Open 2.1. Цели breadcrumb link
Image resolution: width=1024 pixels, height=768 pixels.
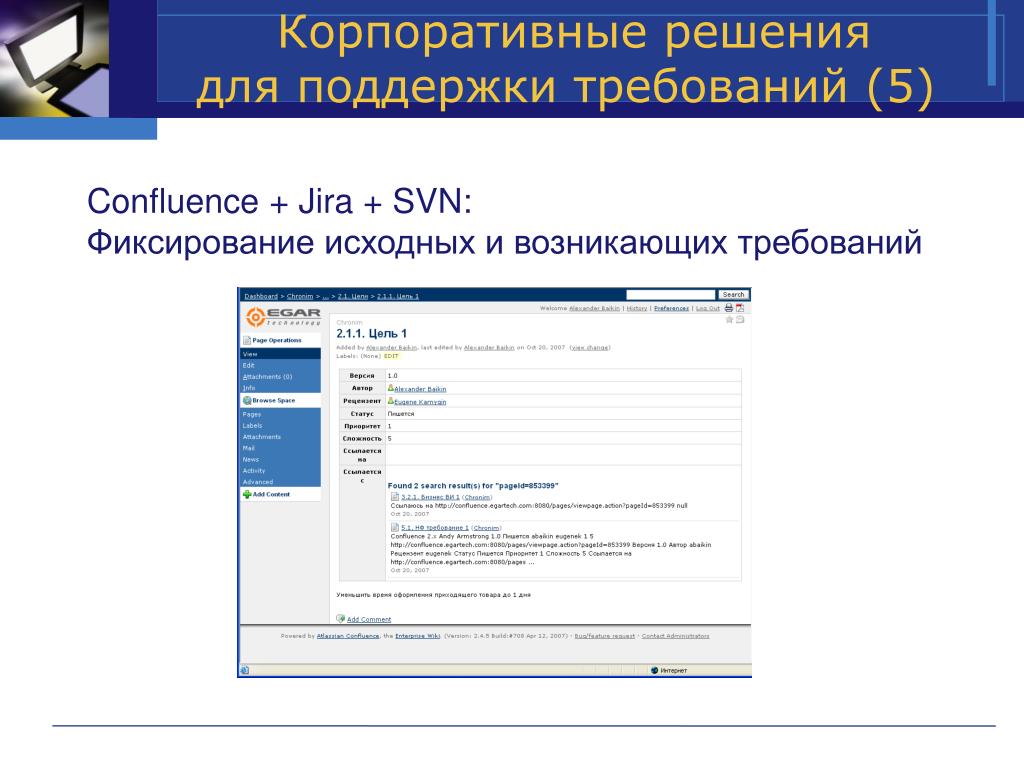tap(353, 296)
